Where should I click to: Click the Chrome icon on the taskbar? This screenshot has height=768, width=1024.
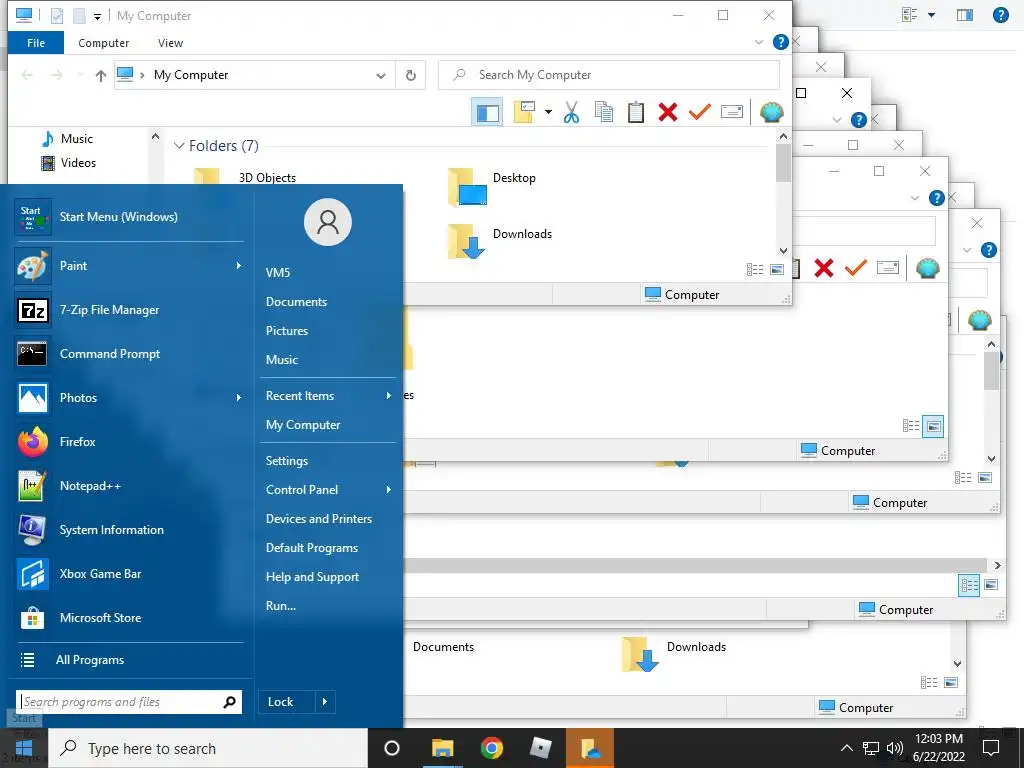pyautogui.click(x=492, y=748)
